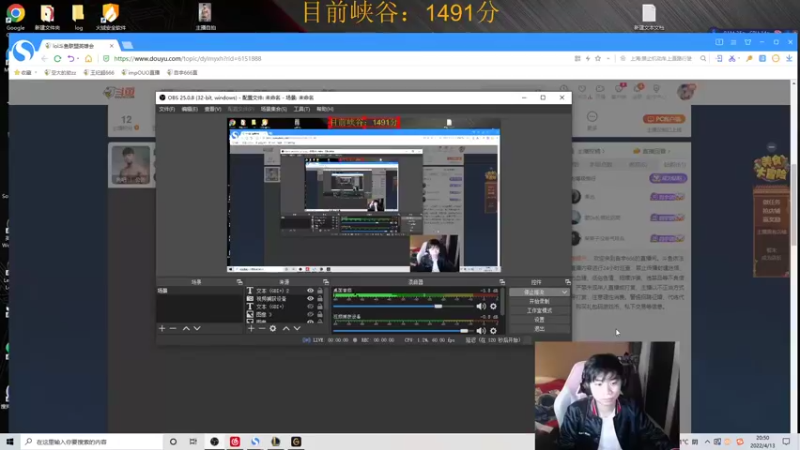
Task: Click 退出 exit button in OBS
Action: click(x=539, y=329)
